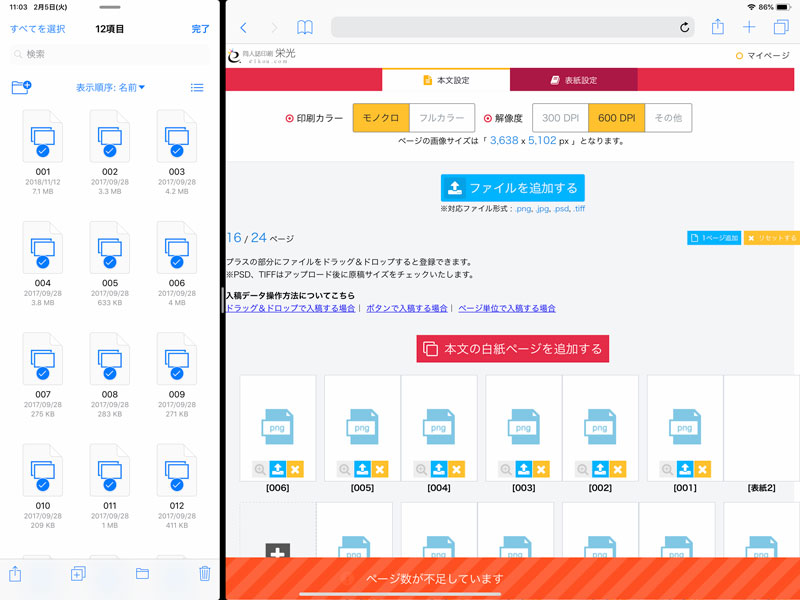Open the 本文設定 tab
The height and width of the screenshot is (600, 800).
click(446, 80)
